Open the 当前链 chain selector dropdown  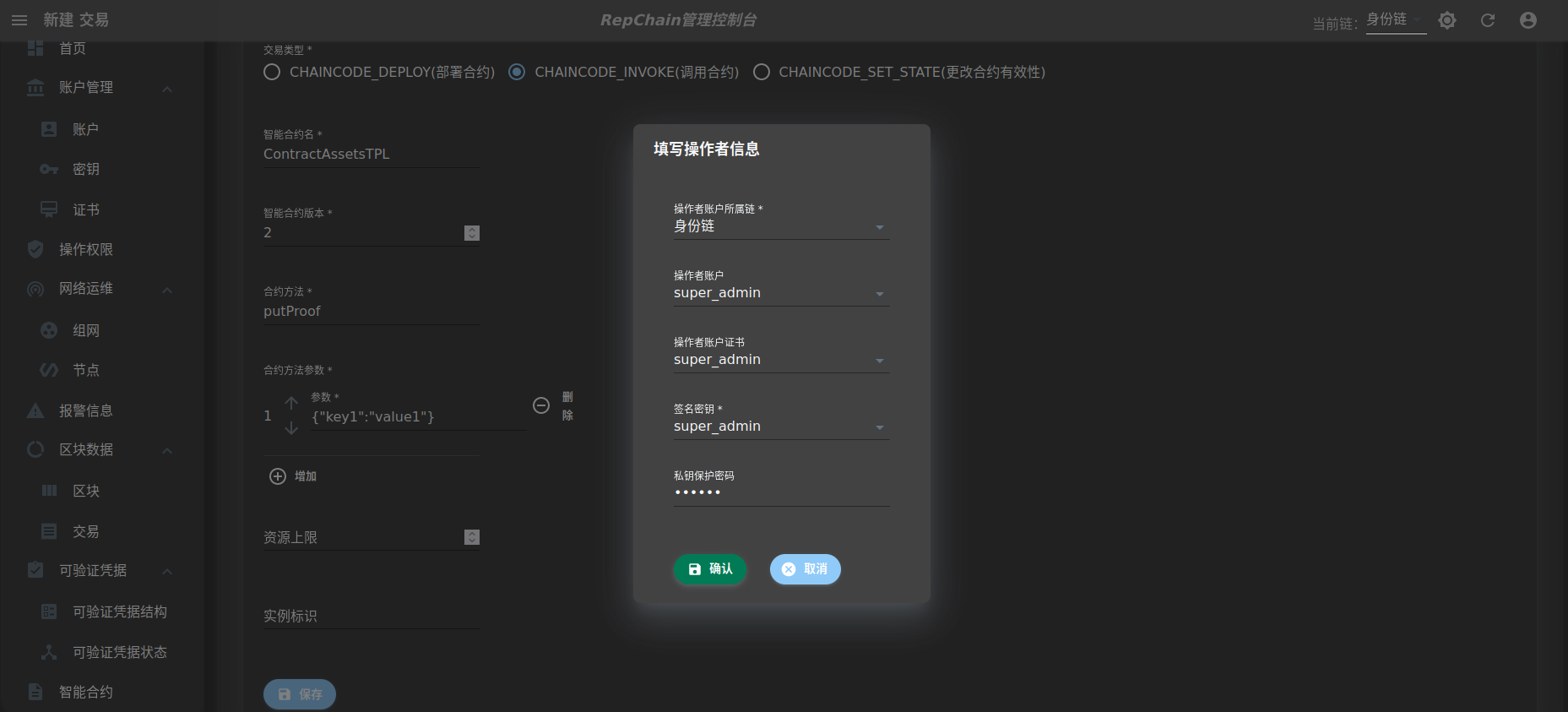pos(1397,20)
